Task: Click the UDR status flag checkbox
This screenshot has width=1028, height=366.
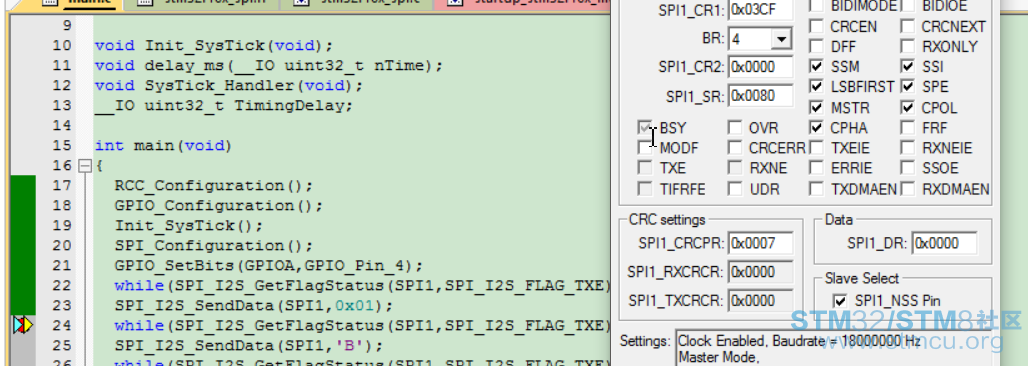Action: [735, 189]
